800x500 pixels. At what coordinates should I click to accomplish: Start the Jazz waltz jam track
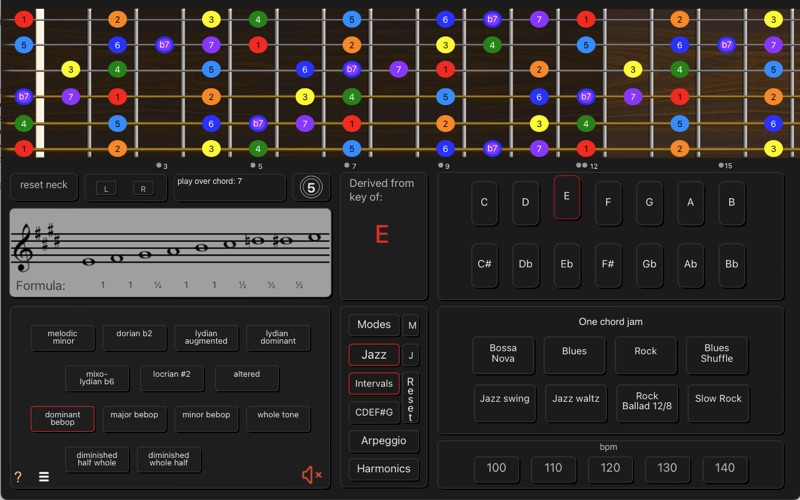pos(576,402)
